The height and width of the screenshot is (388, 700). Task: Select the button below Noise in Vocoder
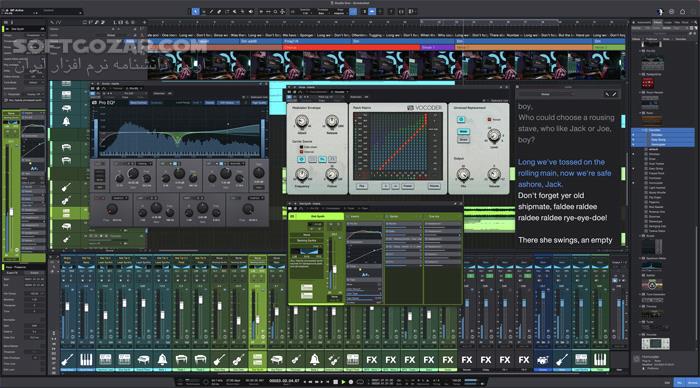coord(463,140)
